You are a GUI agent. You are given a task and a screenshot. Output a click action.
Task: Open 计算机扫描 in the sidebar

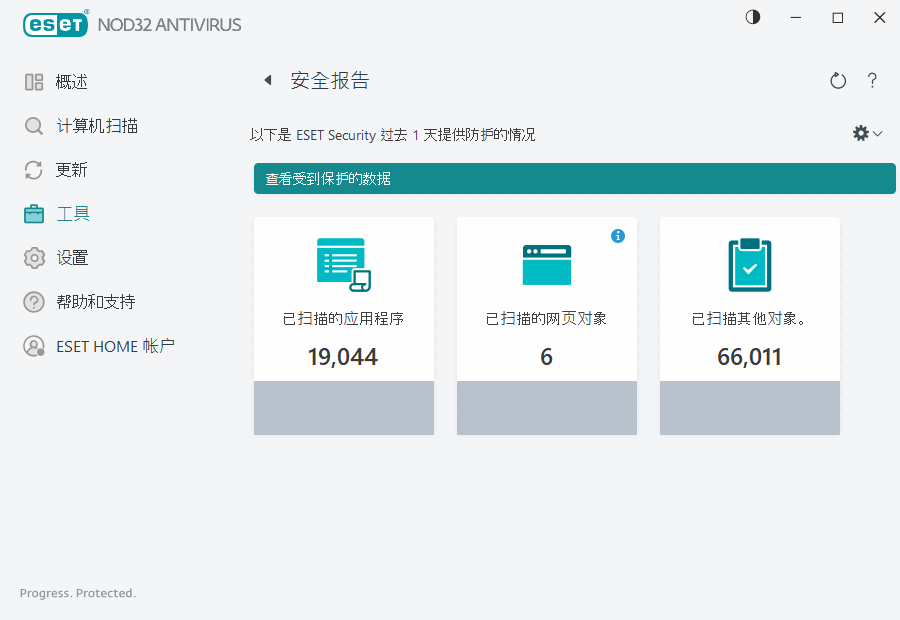(97, 126)
